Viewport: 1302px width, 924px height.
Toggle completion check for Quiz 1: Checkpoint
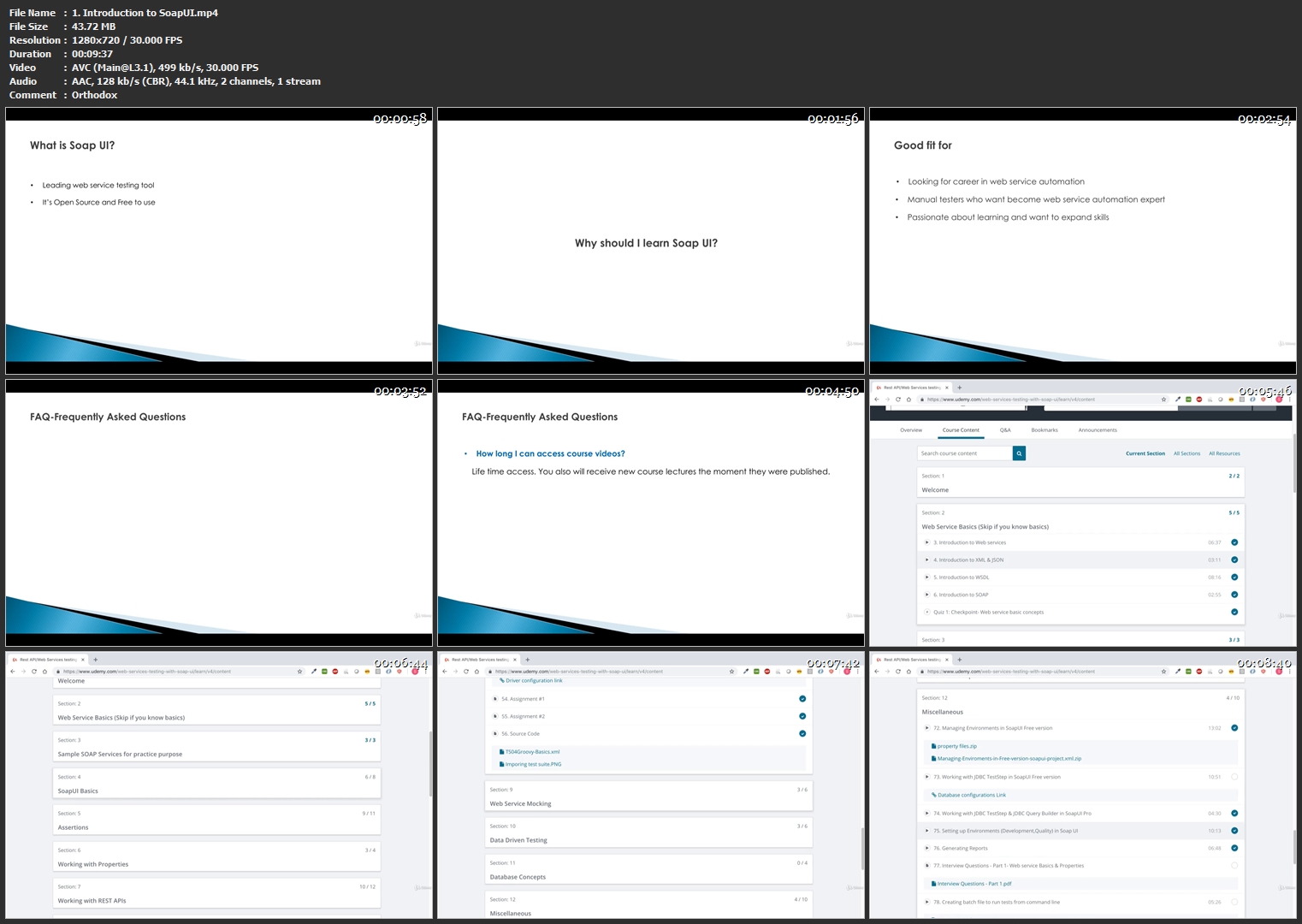pos(1234,612)
